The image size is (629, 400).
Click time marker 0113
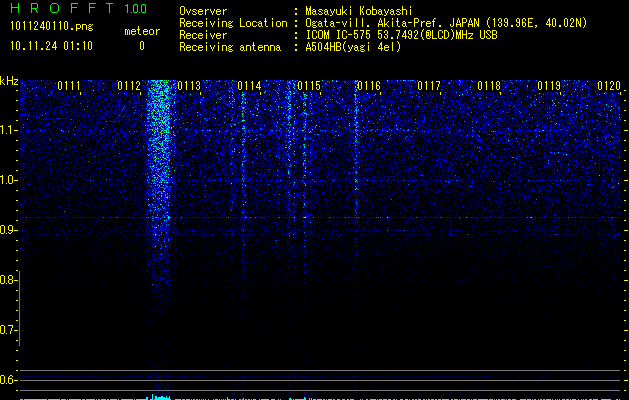click(x=189, y=86)
